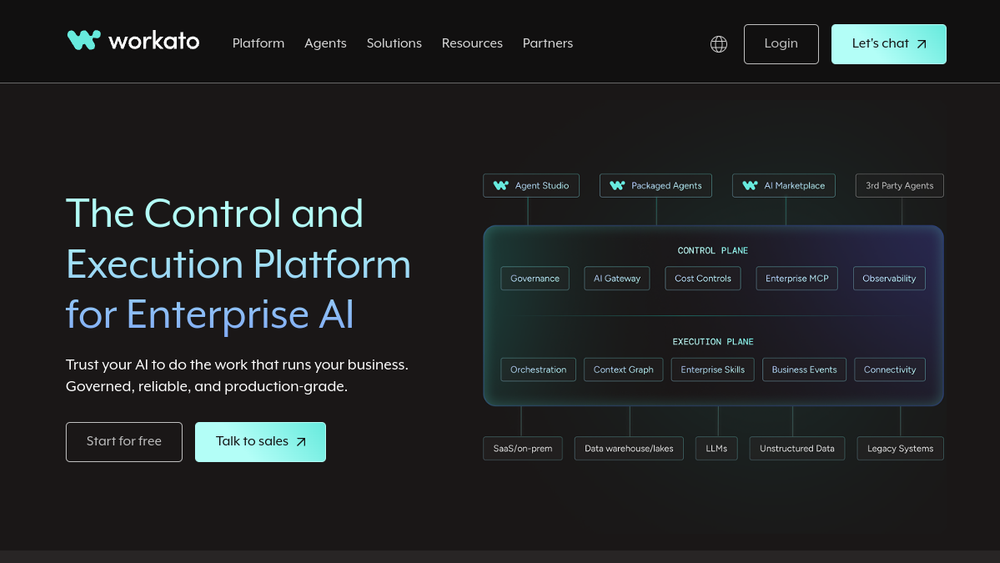Open the language globe selector
The height and width of the screenshot is (563, 1000).
click(719, 44)
